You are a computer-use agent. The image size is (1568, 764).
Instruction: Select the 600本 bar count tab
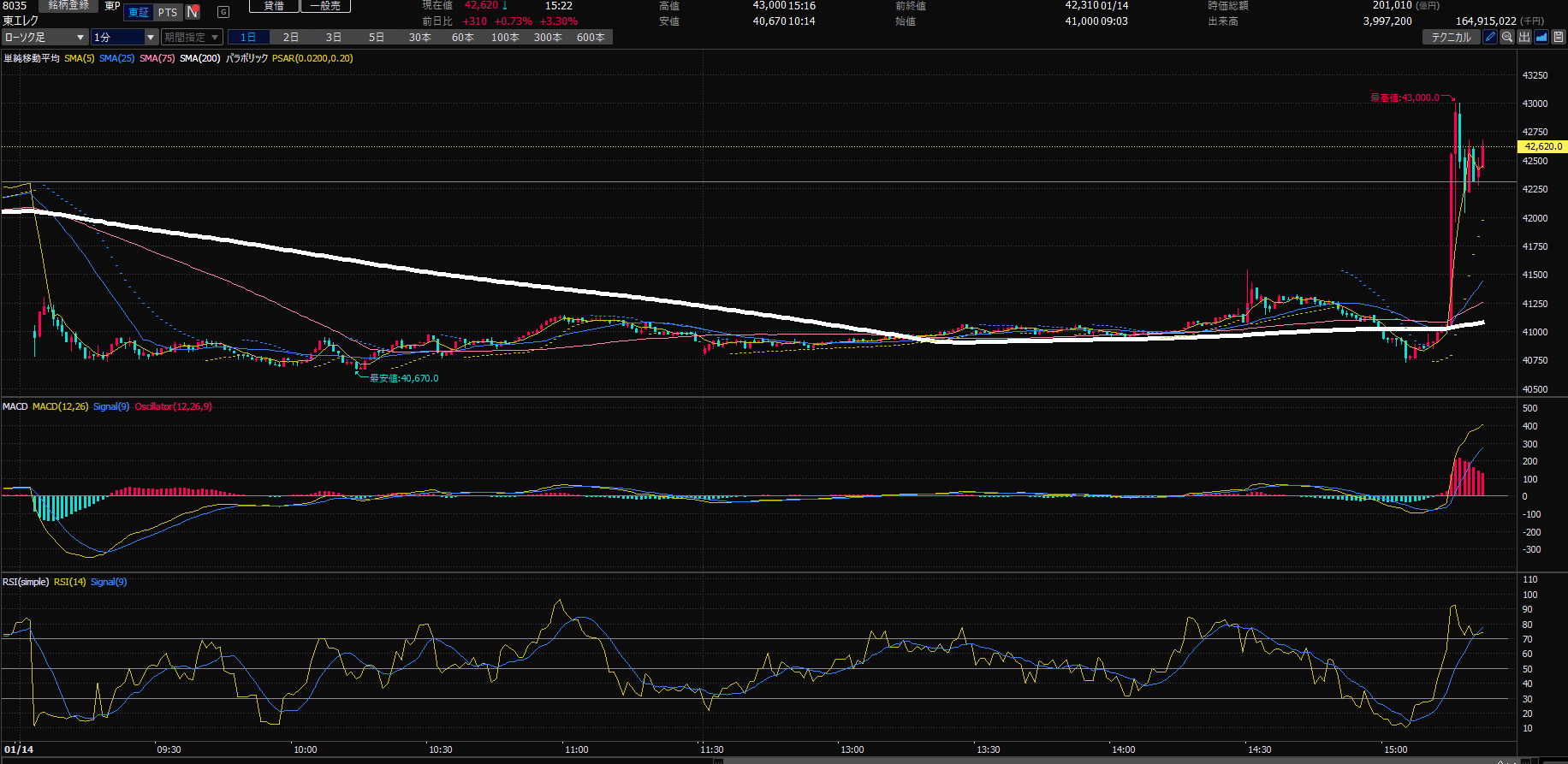click(x=591, y=37)
